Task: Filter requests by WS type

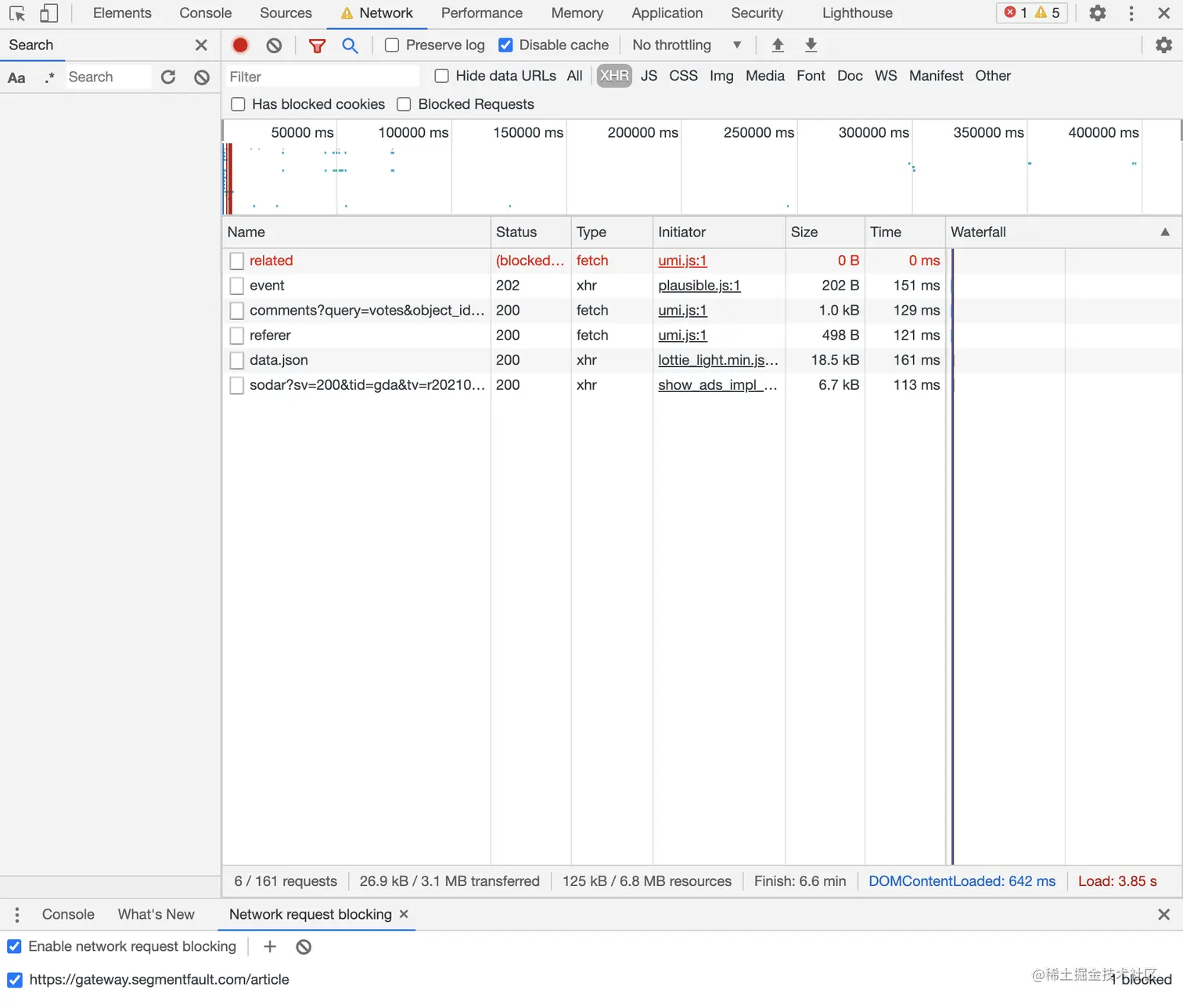Action: click(886, 76)
